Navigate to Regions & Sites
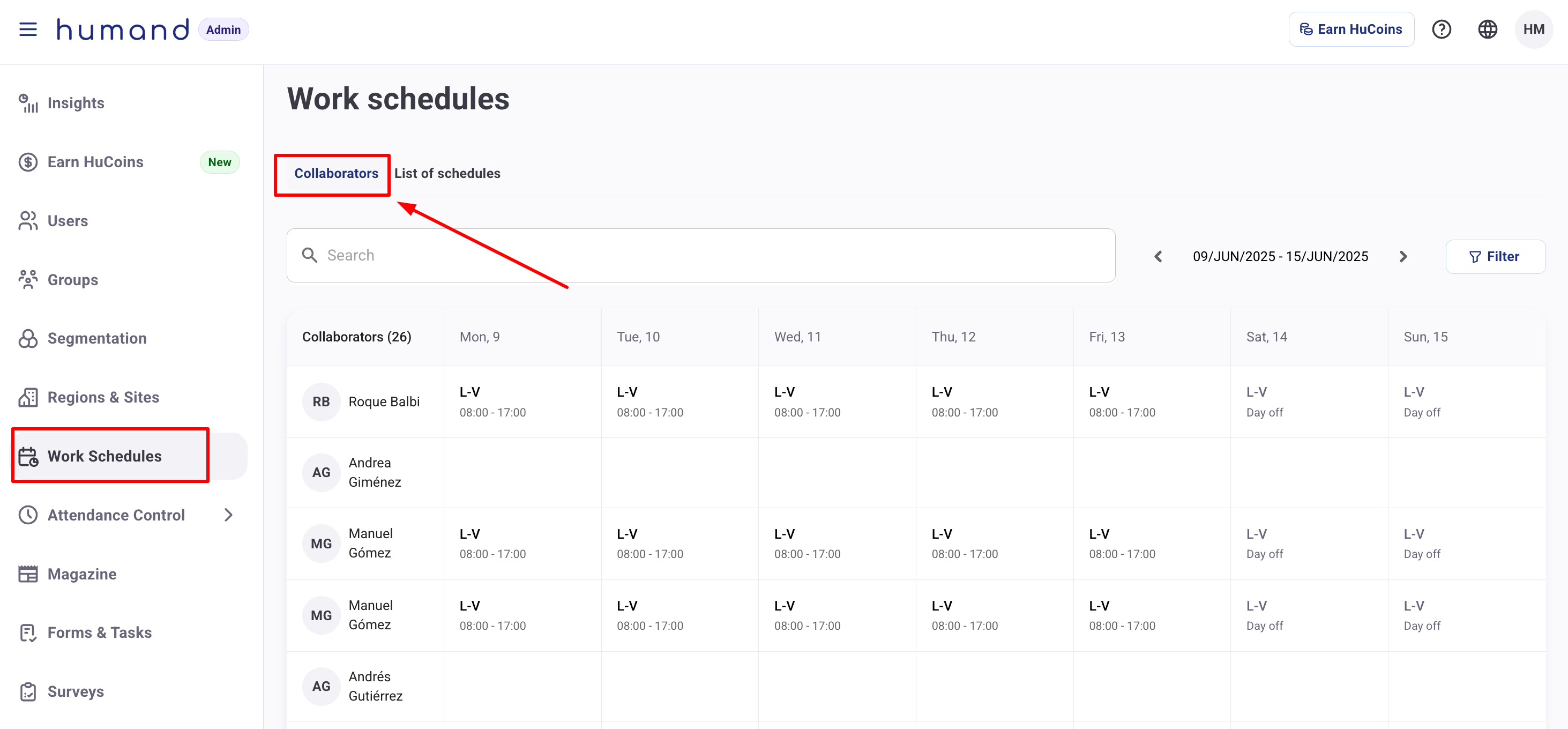The image size is (1568, 729). coord(103,397)
